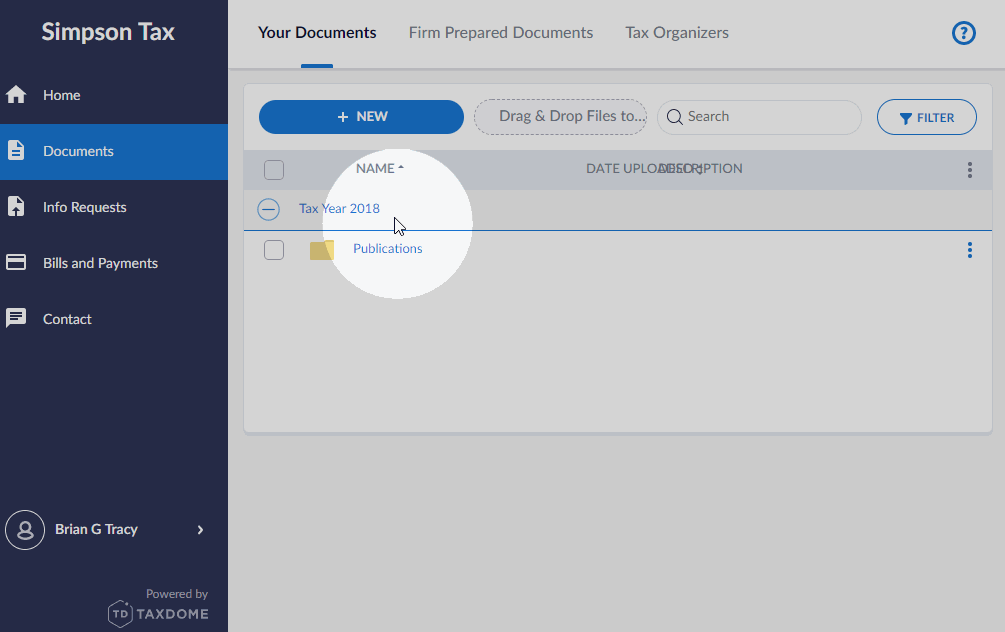The width and height of the screenshot is (1005, 632).
Task: Click the FILTER button
Action: 926,117
